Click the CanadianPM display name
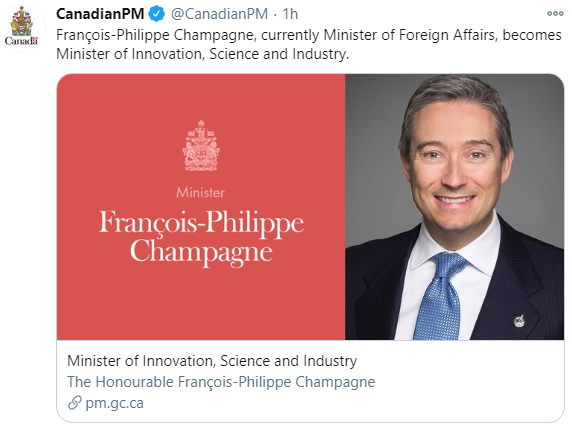 (x=100, y=14)
